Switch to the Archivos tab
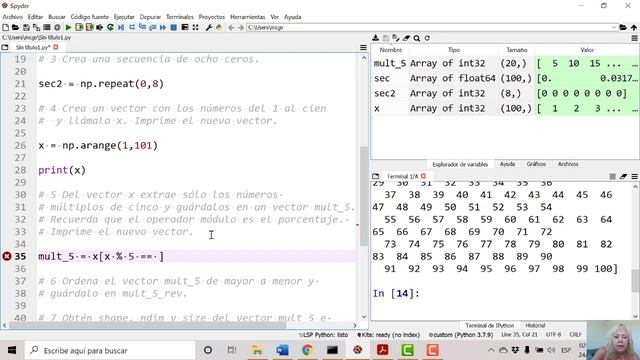 tap(568, 164)
